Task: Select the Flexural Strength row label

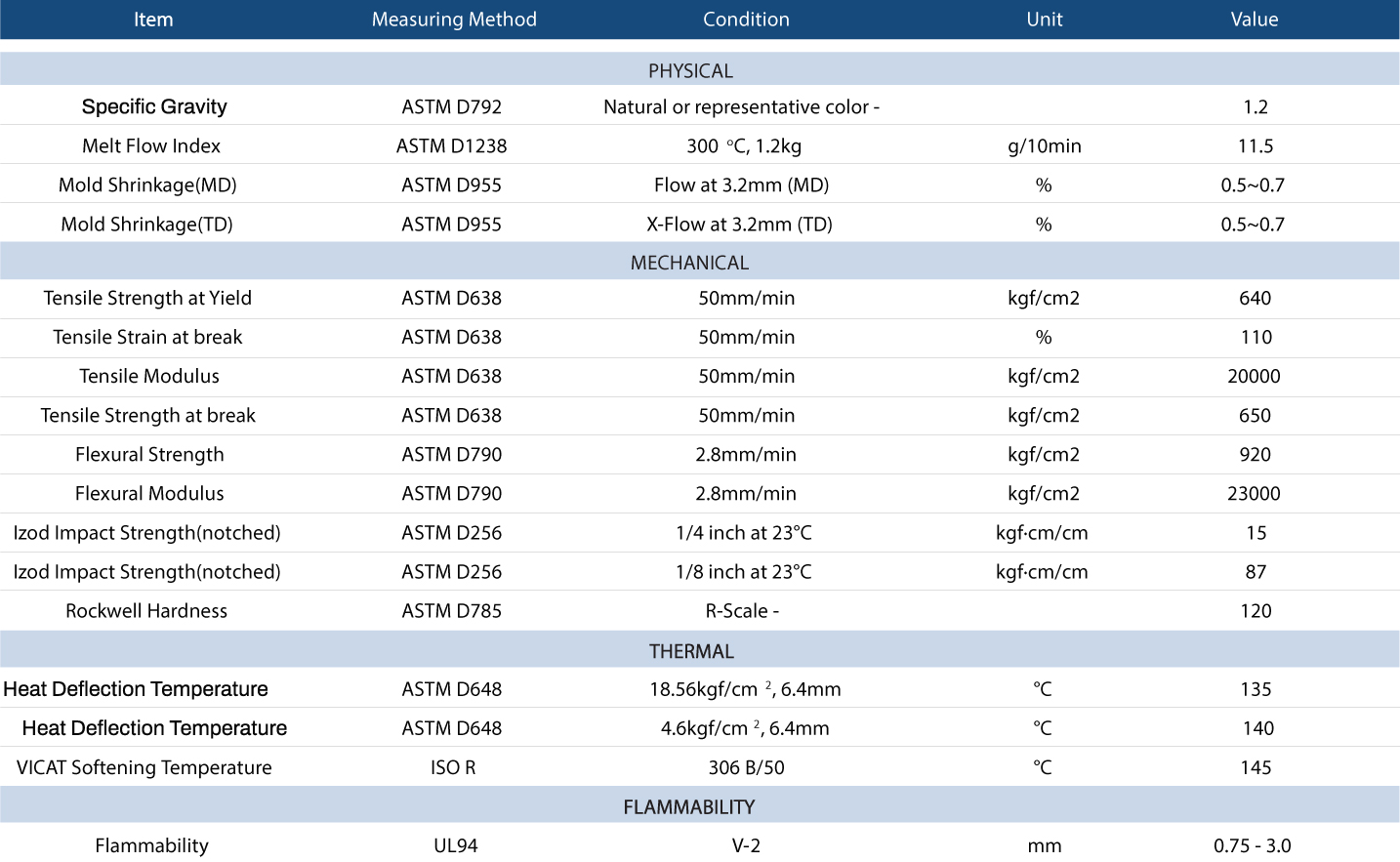Action: [149, 454]
